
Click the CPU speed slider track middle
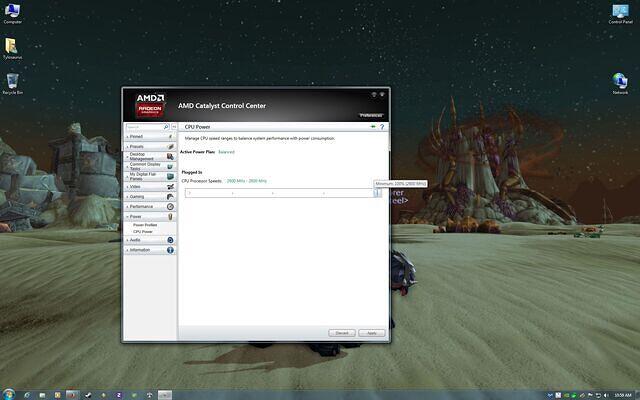click(282, 193)
